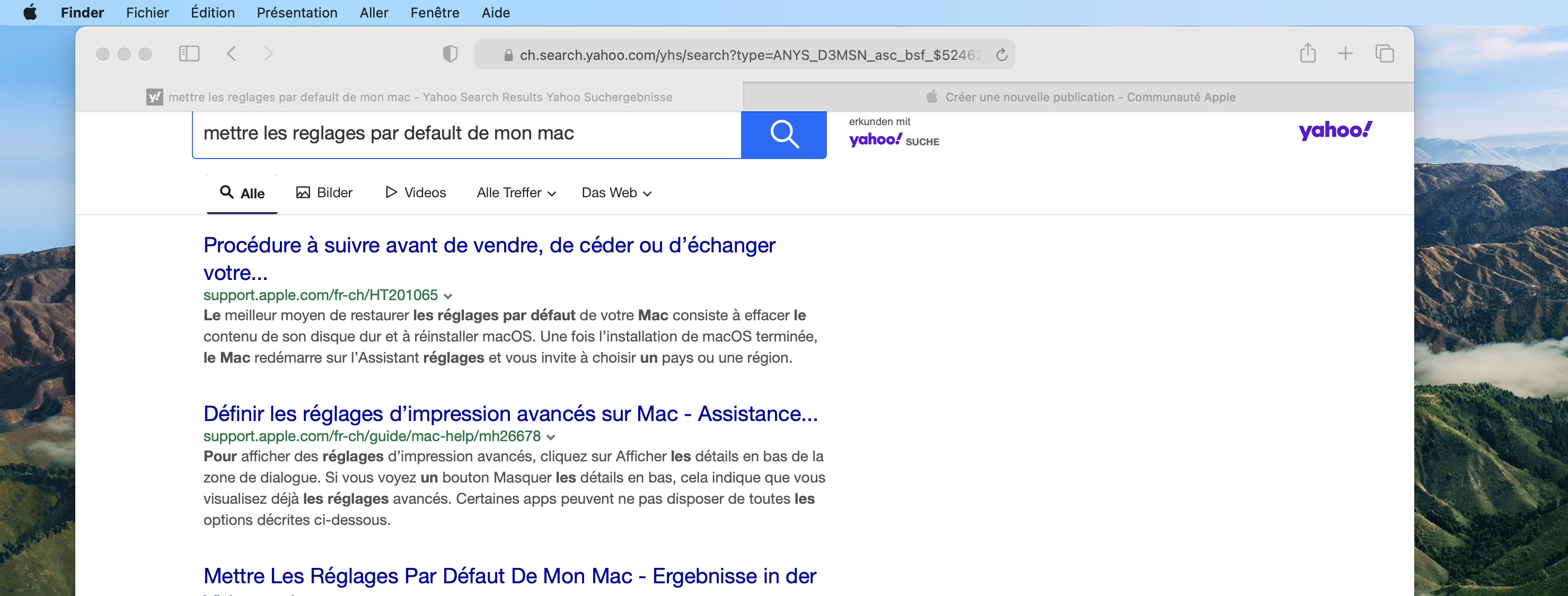Image resolution: width=1568 pixels, height=596 pixels.
Task: Expand the Das Web dropdown
Action: click(616, 193)
